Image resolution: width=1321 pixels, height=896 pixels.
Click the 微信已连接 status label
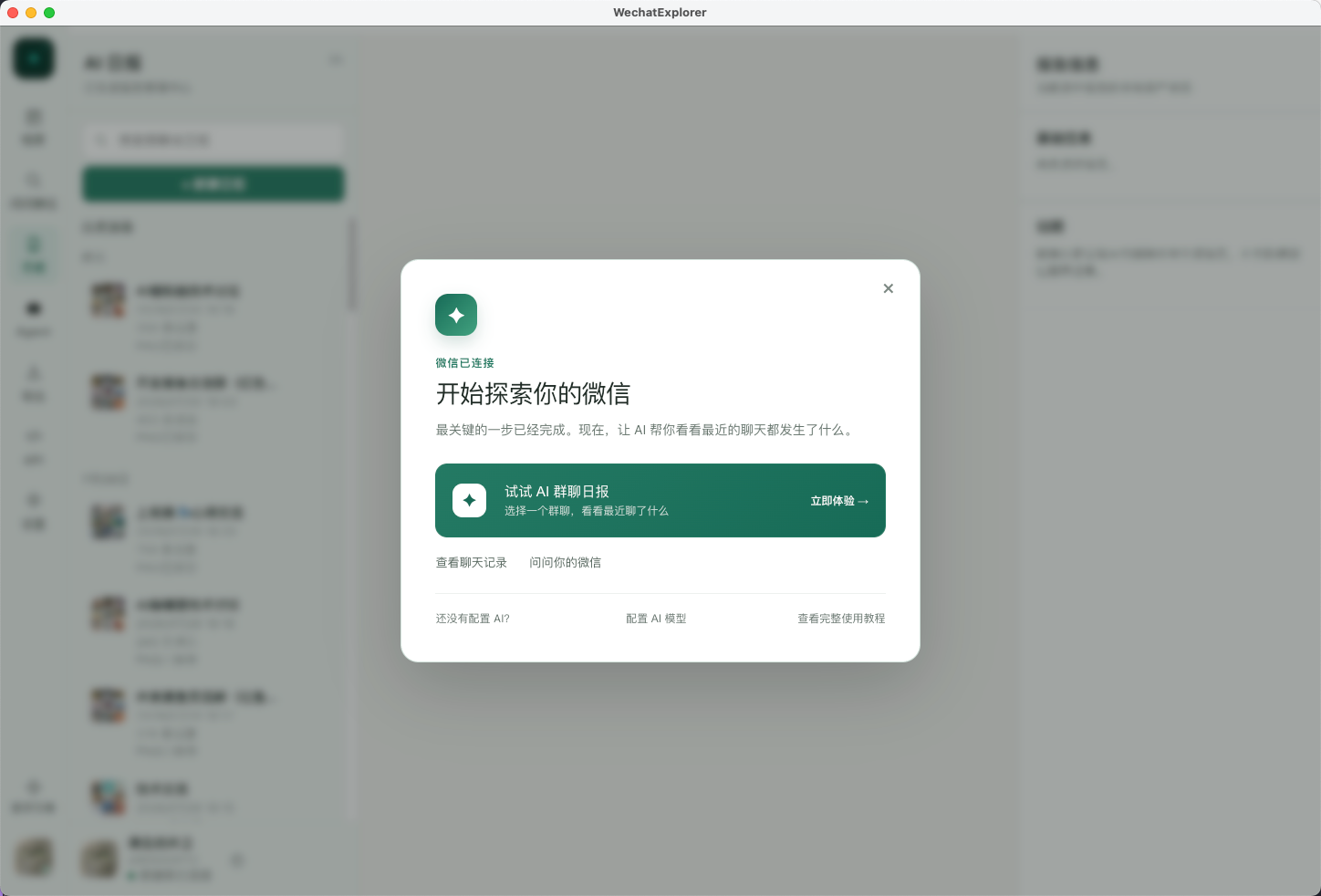coord(464,363)
